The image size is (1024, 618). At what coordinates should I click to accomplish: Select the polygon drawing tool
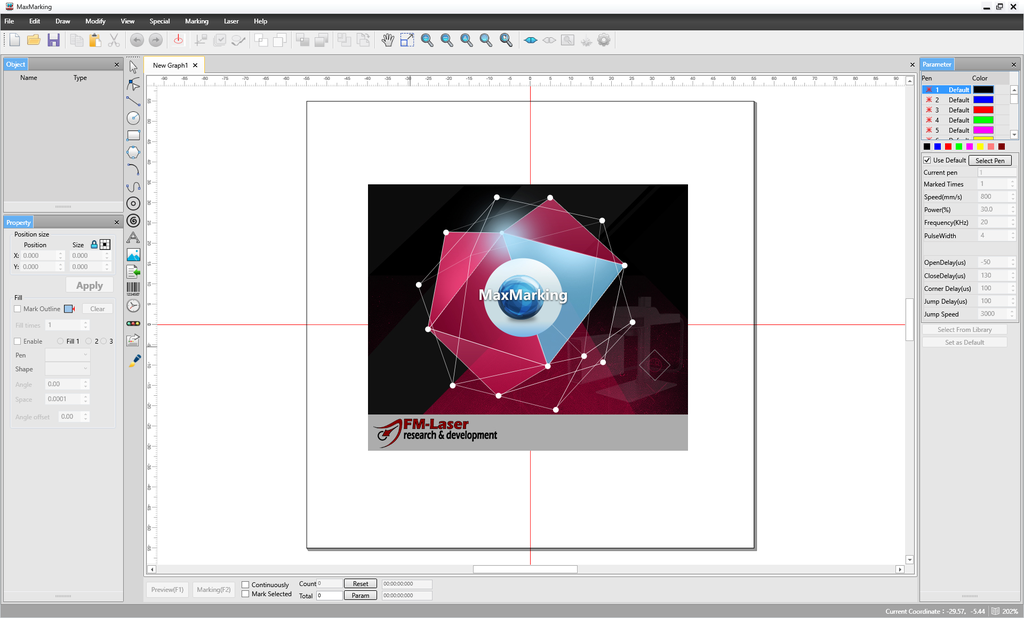[133, 152]
